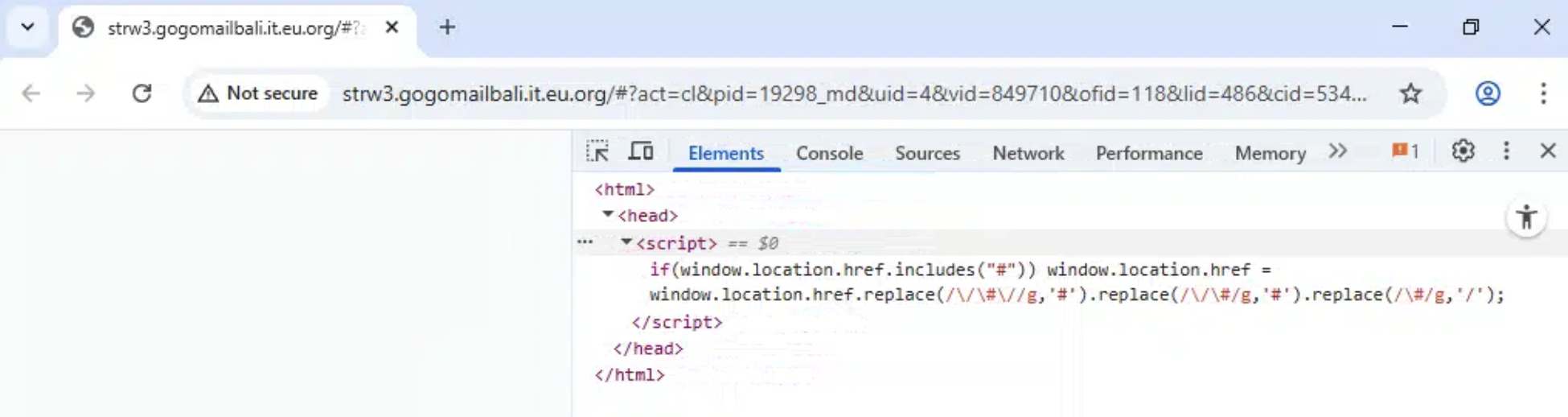Open DevTools settings gear
The width and height of the screenshot is (1568, 417).
(1463, 151)
